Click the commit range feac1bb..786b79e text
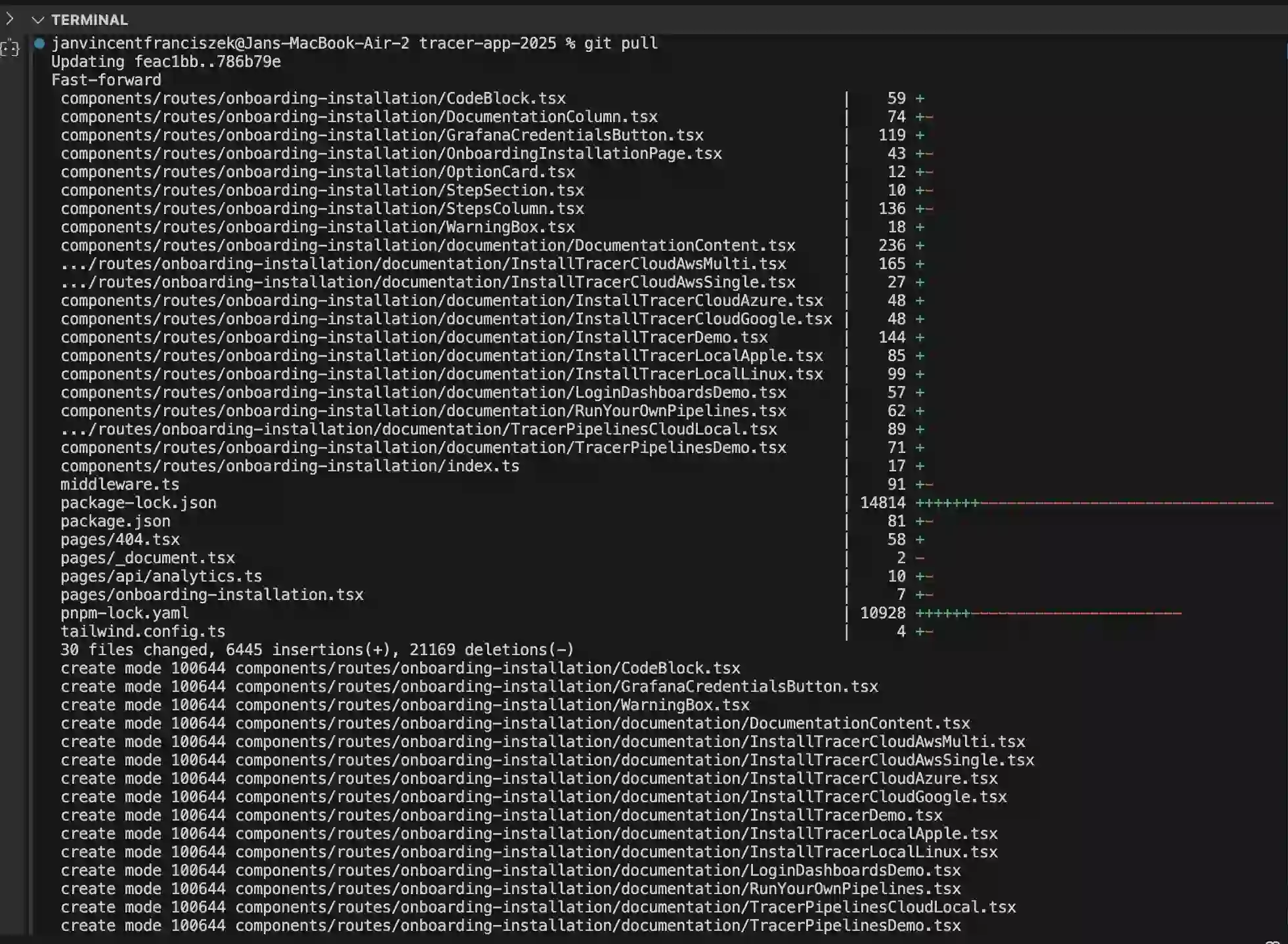The width and height of the screenshot is (1288, 944). coord(207,62)
